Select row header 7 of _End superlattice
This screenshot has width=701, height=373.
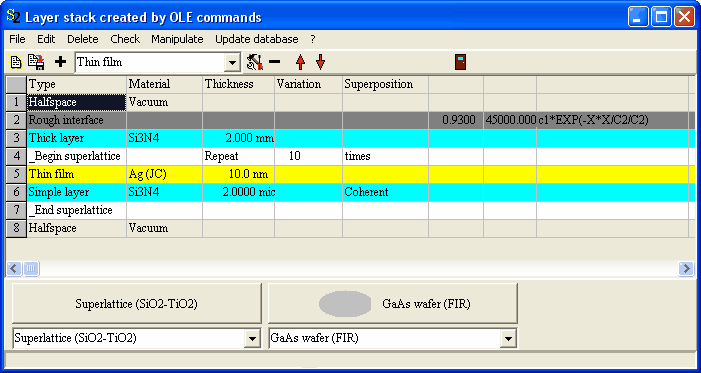16,210
